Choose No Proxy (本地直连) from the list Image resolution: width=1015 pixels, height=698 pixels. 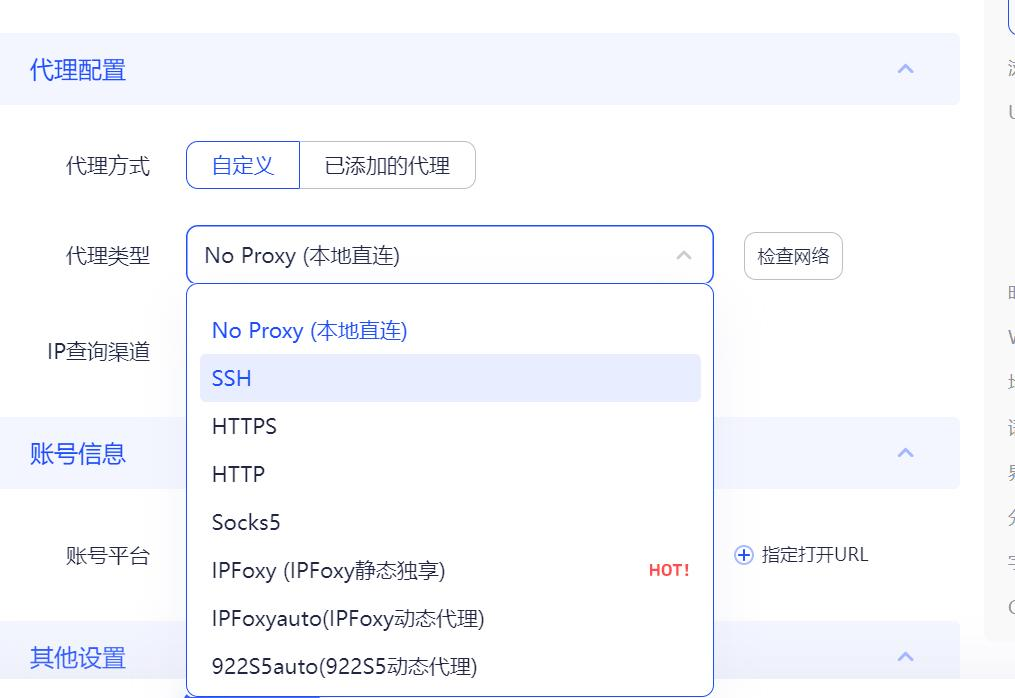tap(310, 330)
